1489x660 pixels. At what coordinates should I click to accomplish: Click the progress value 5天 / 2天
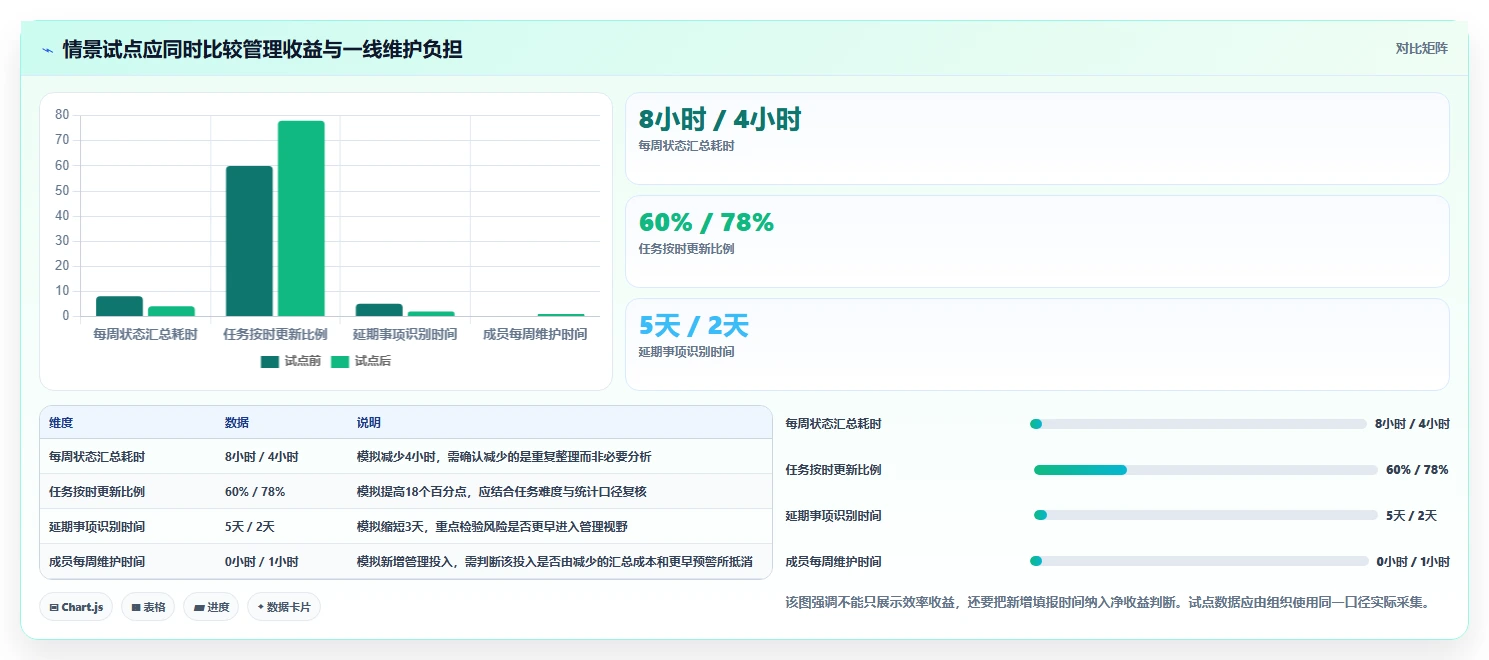click(1411, 516)
